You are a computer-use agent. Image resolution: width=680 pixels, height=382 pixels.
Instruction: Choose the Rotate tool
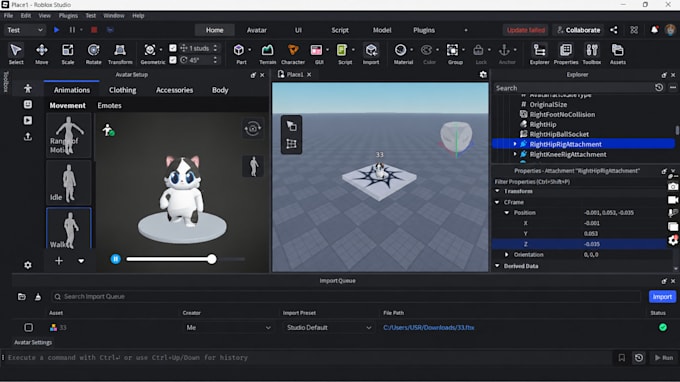93,54
